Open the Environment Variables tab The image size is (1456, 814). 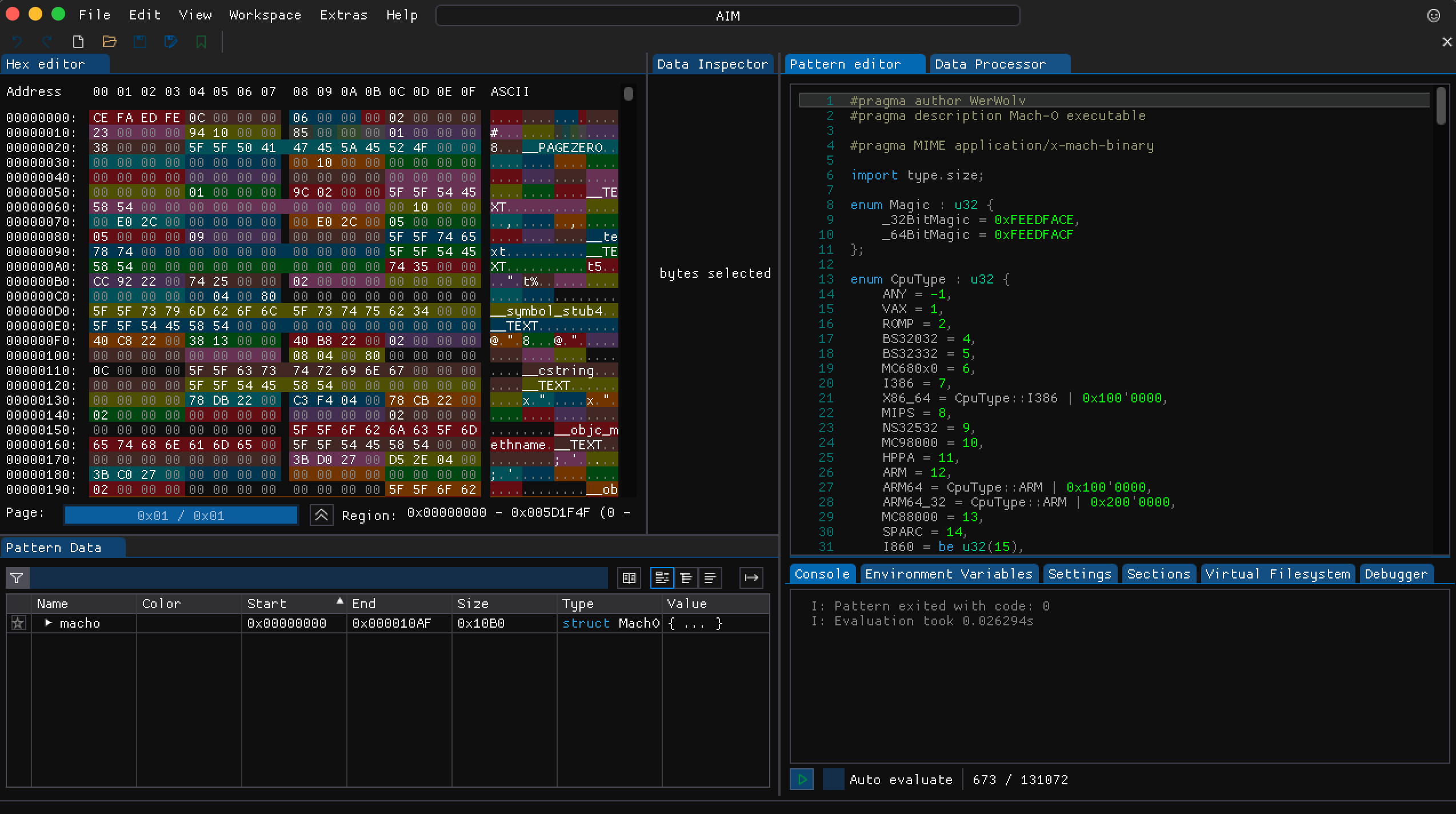coord(949,574)
